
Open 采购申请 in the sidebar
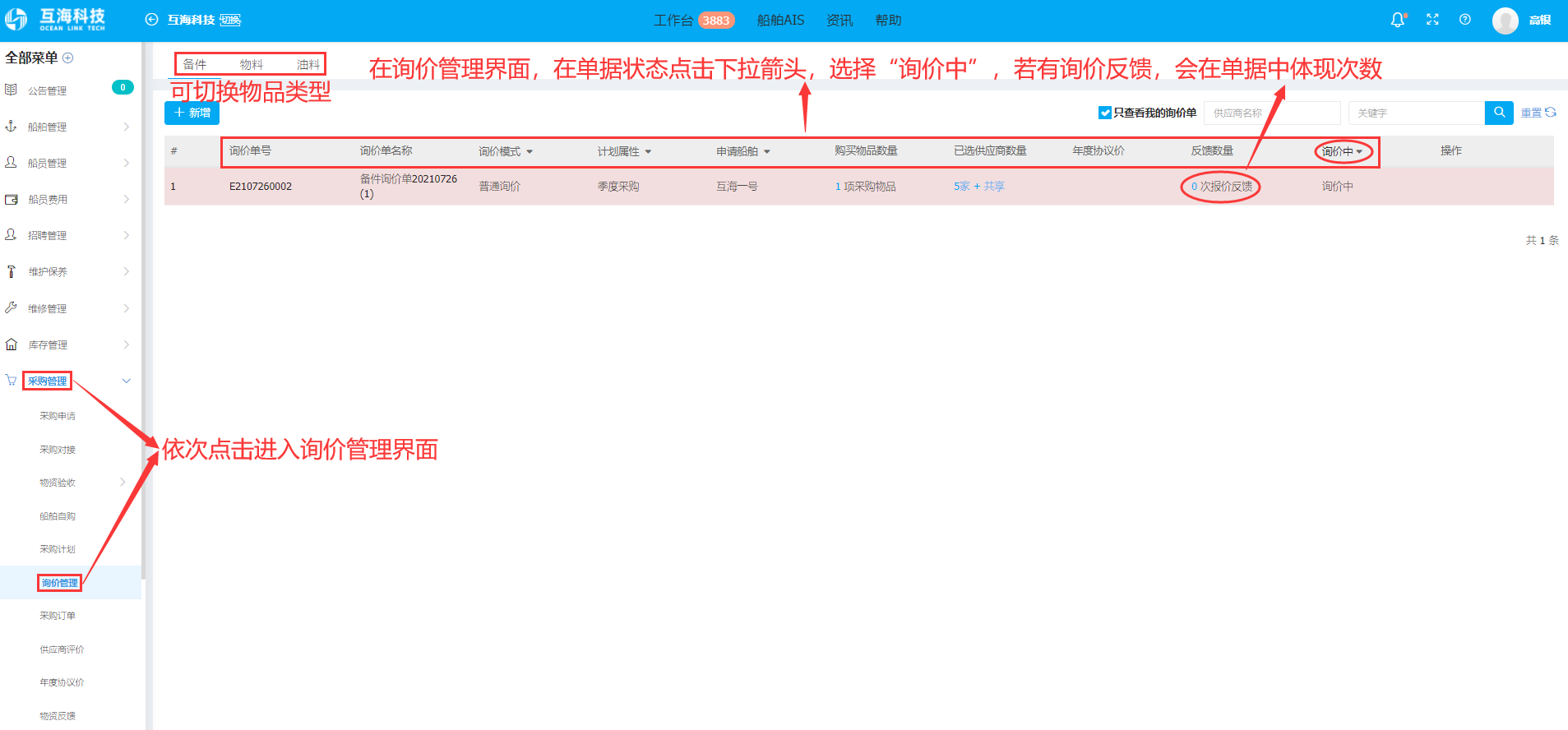pyautogui.click(x=58, y=416)
